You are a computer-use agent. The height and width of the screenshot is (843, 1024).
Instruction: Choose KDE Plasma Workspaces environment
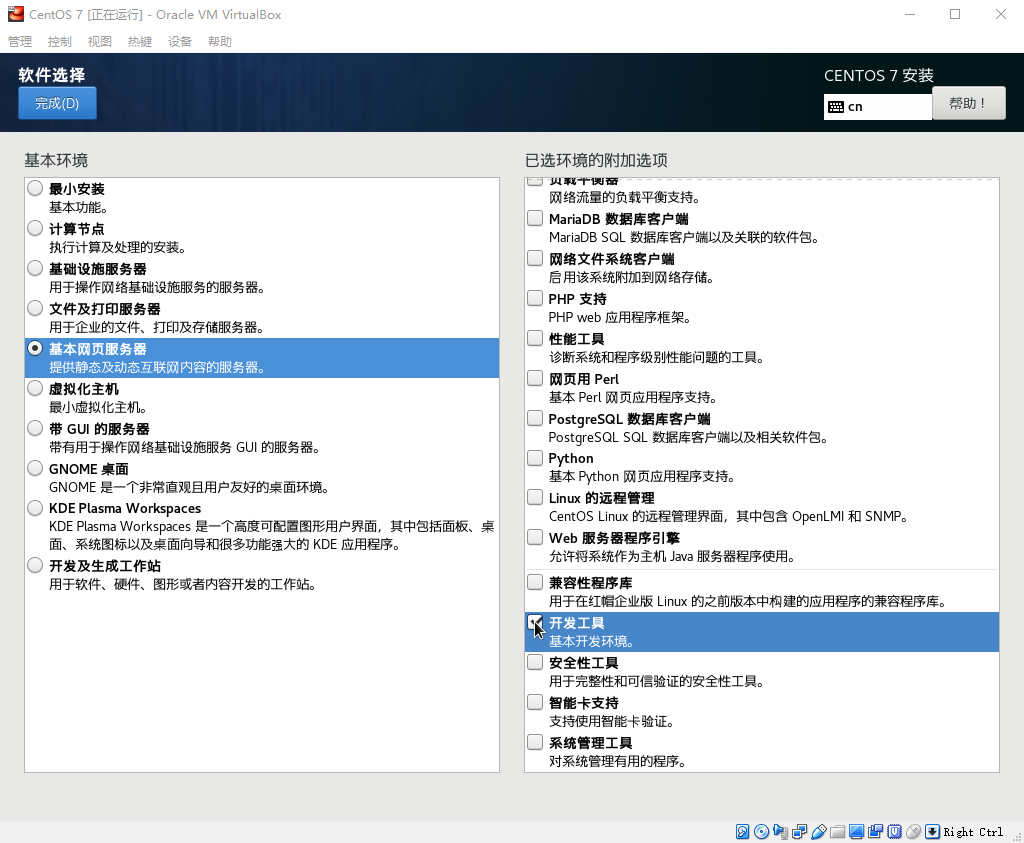35,507
